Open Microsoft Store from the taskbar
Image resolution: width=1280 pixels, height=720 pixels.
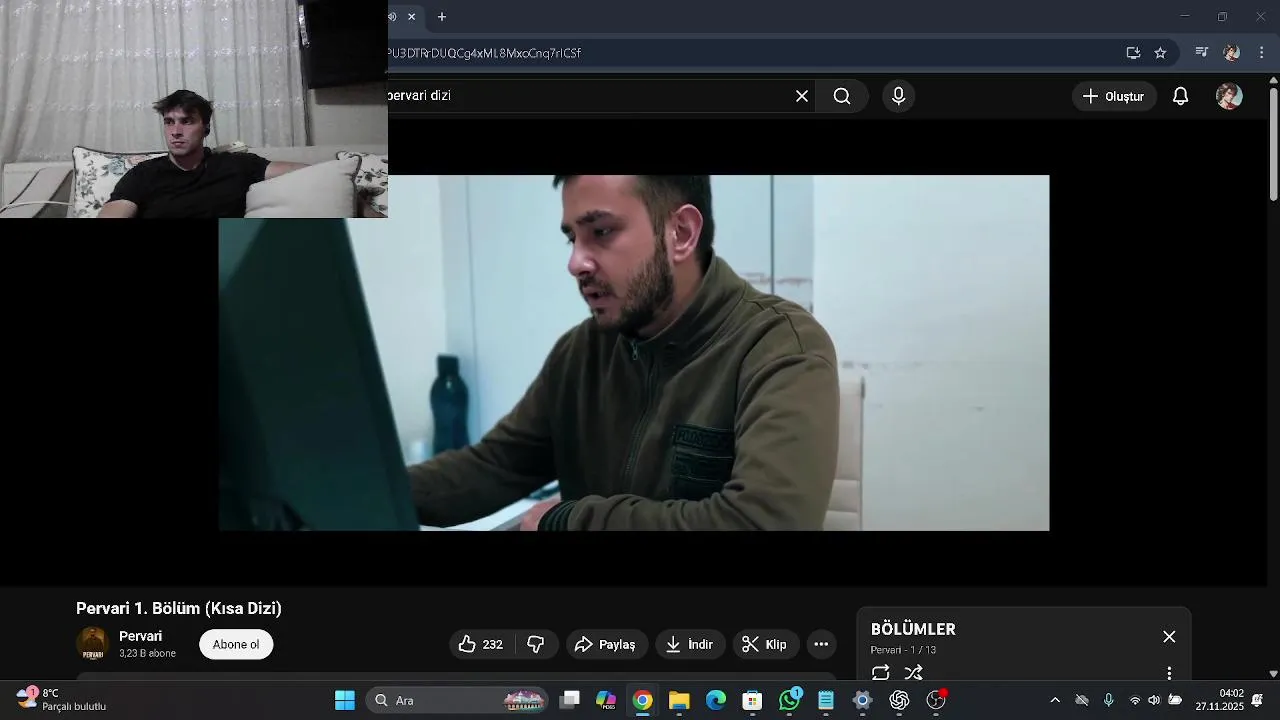point(752,700)
